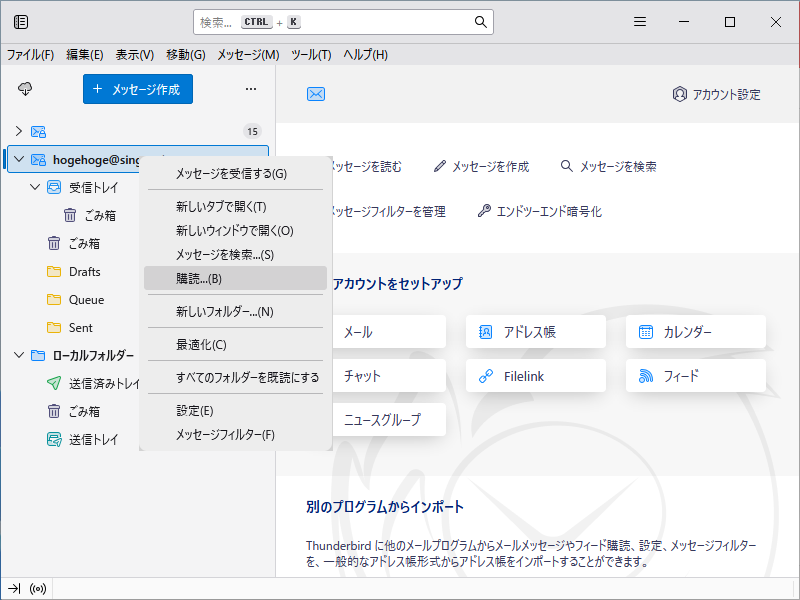Click the メッセージを検索 link
Viewport: 800px width, 600px height.
(608, 166)
